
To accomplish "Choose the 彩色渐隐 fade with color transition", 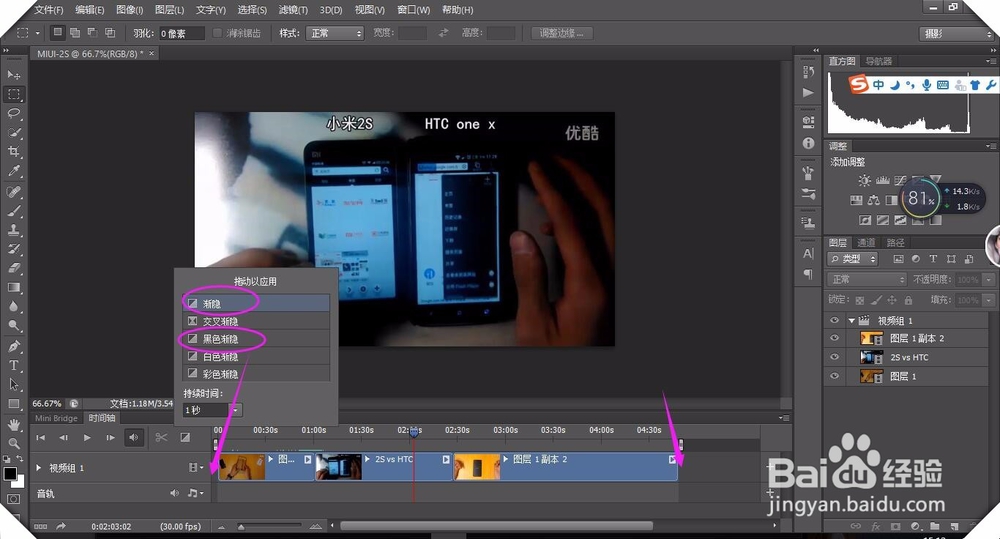I will point(256,374).
